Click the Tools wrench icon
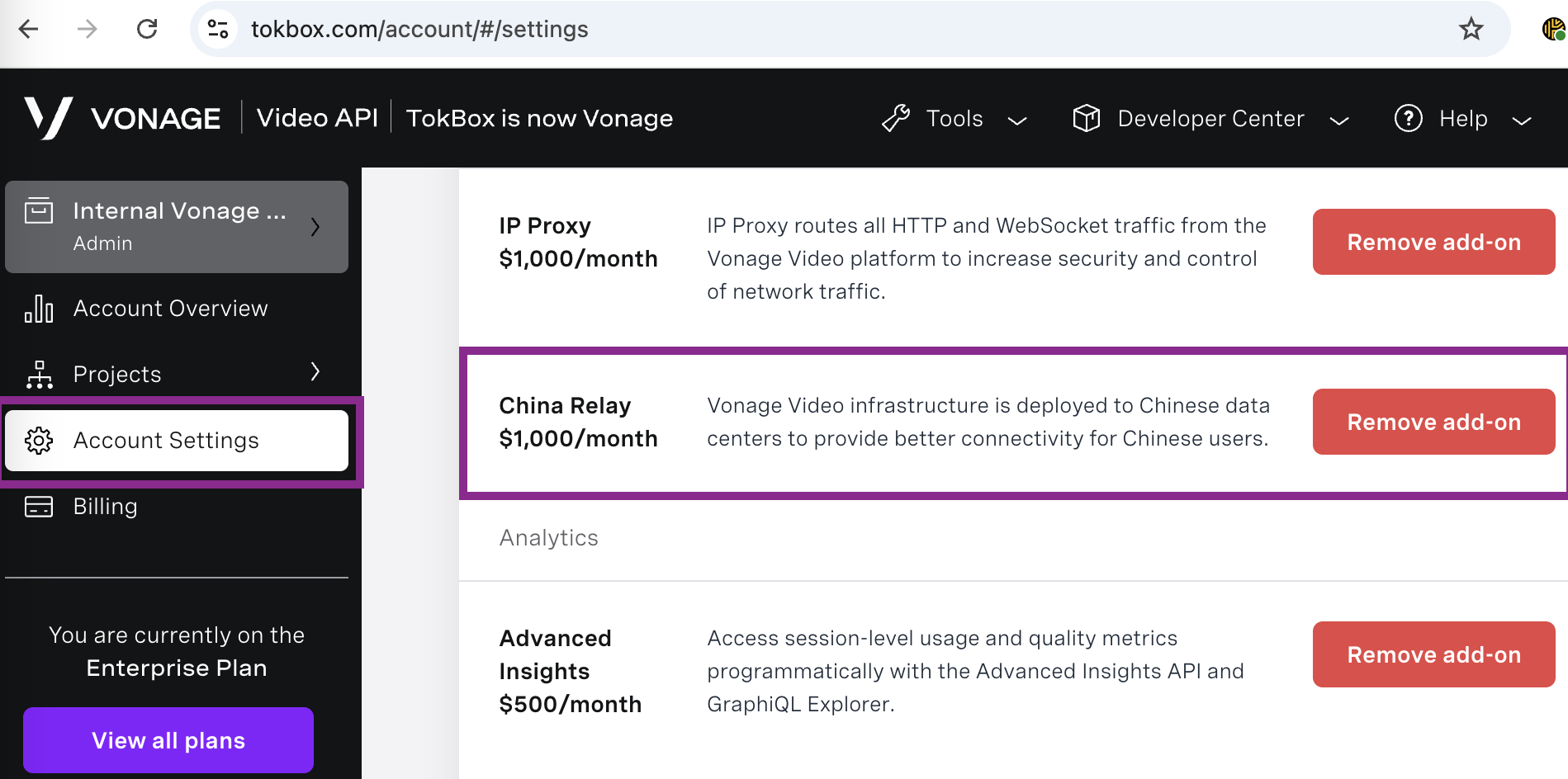The width and height of the screenshot is (1568, 779). (x=896, y=119)
